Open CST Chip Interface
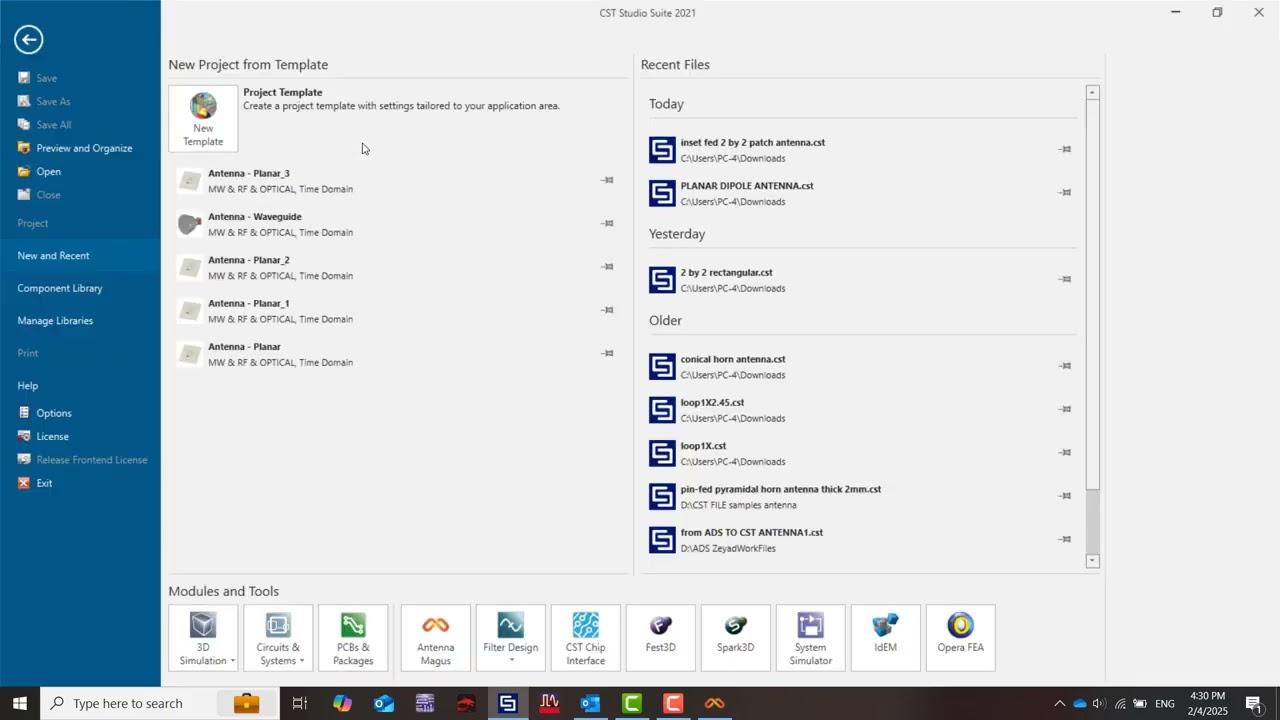 tap(585, 638)
